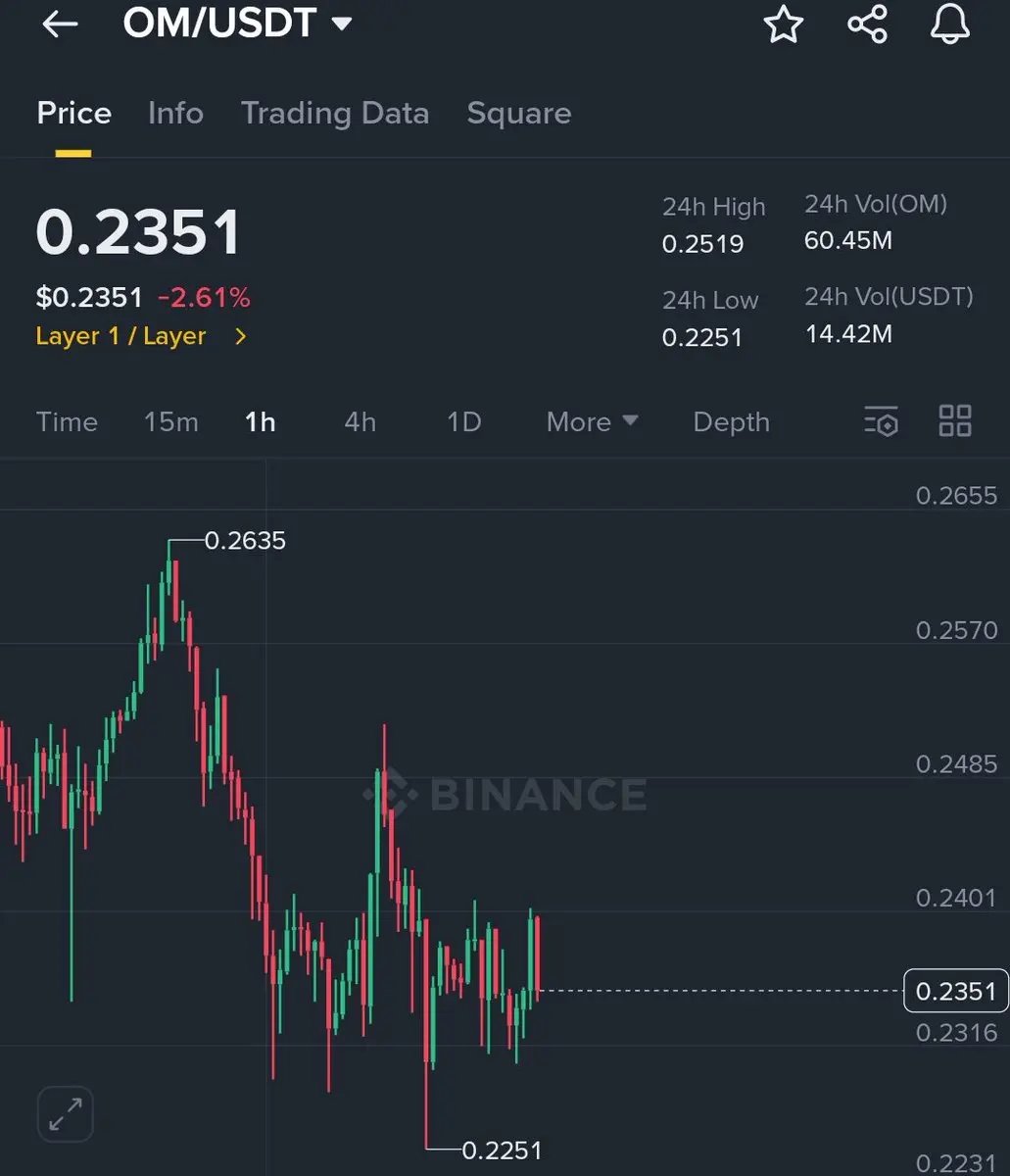Click the current price 0.2351 heading

pyautogui.click(x=138, y=233)
